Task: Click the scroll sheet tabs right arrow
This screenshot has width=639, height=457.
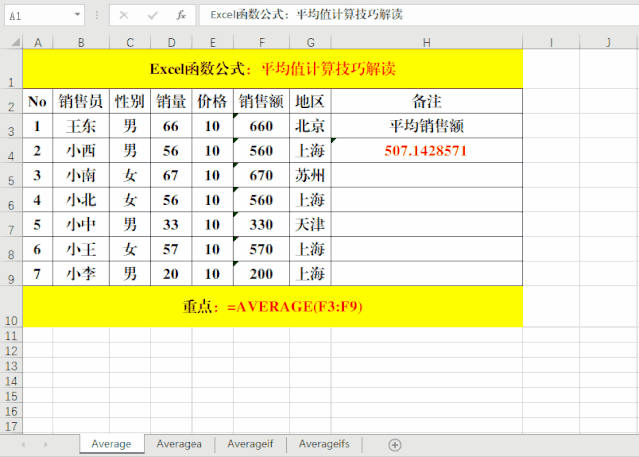Action: coord(45,444)
